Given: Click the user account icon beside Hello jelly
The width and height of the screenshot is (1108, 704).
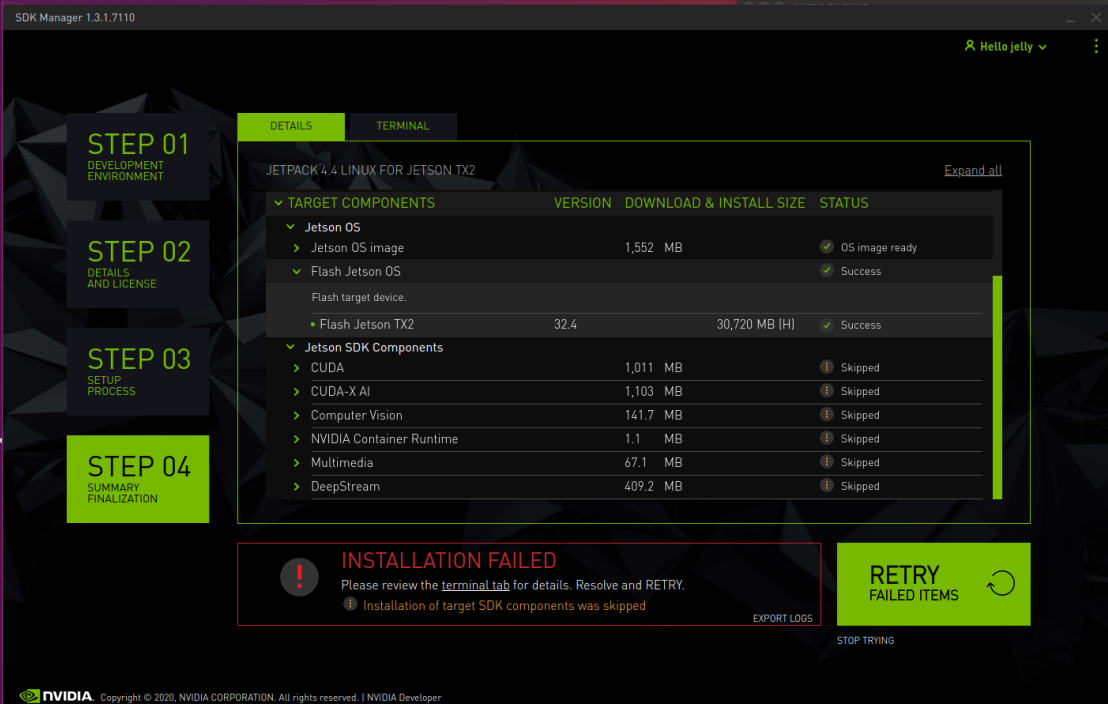Looking at the screenshot, I should point(970,46).
